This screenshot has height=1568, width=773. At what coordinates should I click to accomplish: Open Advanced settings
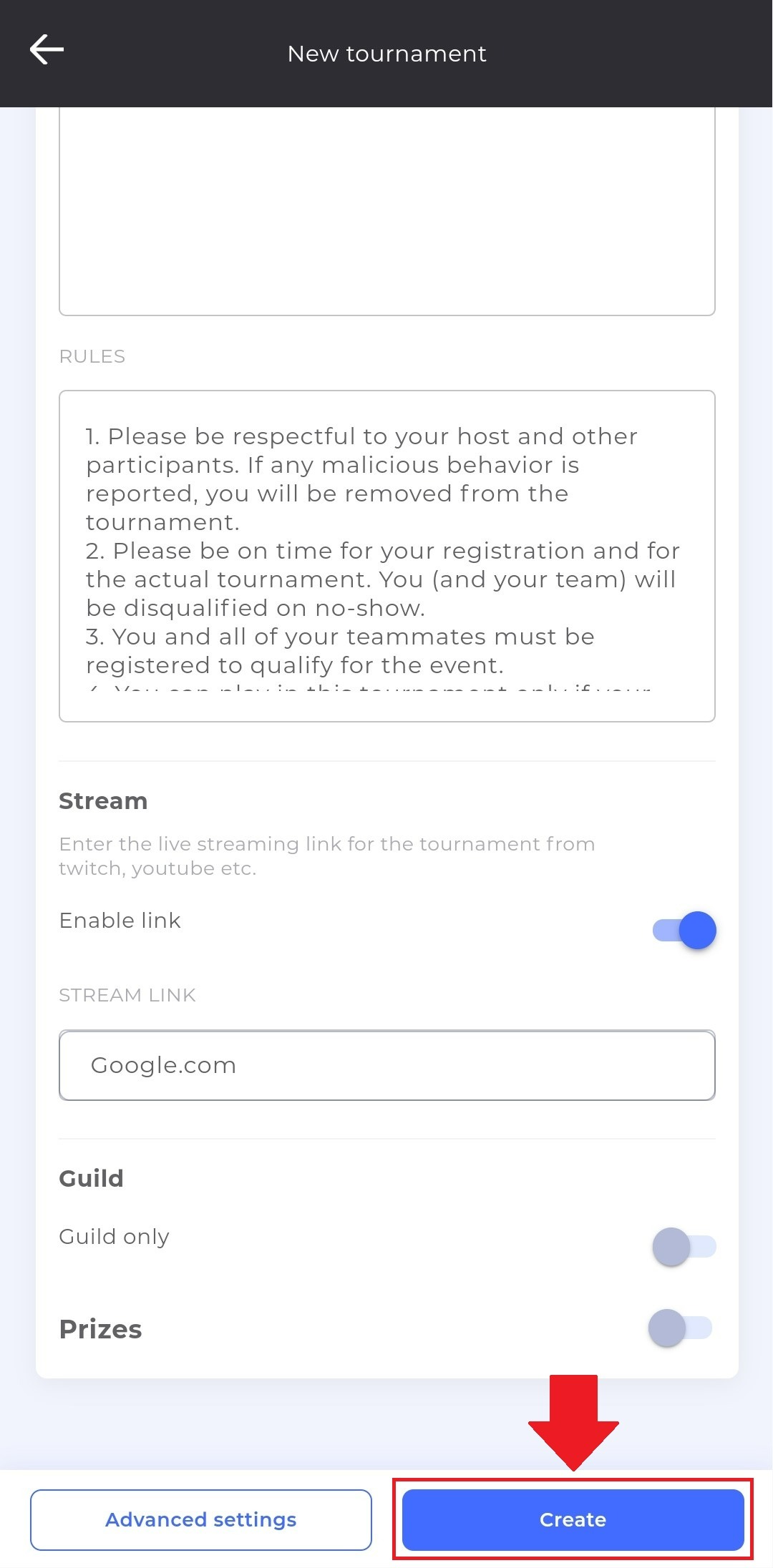[201, 1519]
